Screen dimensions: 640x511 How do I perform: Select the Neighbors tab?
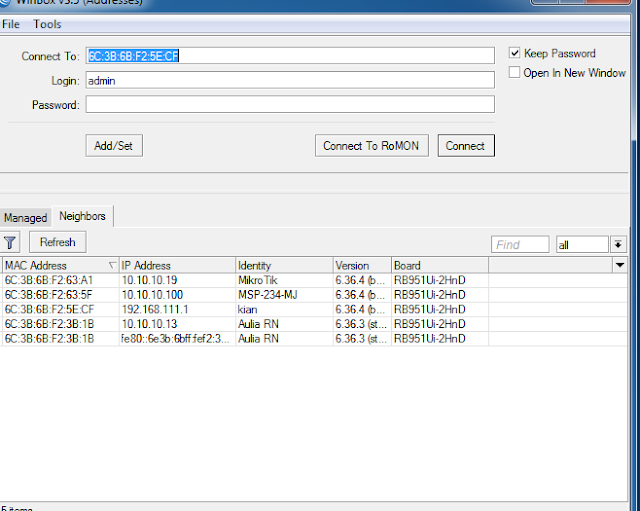click(82, 216)
